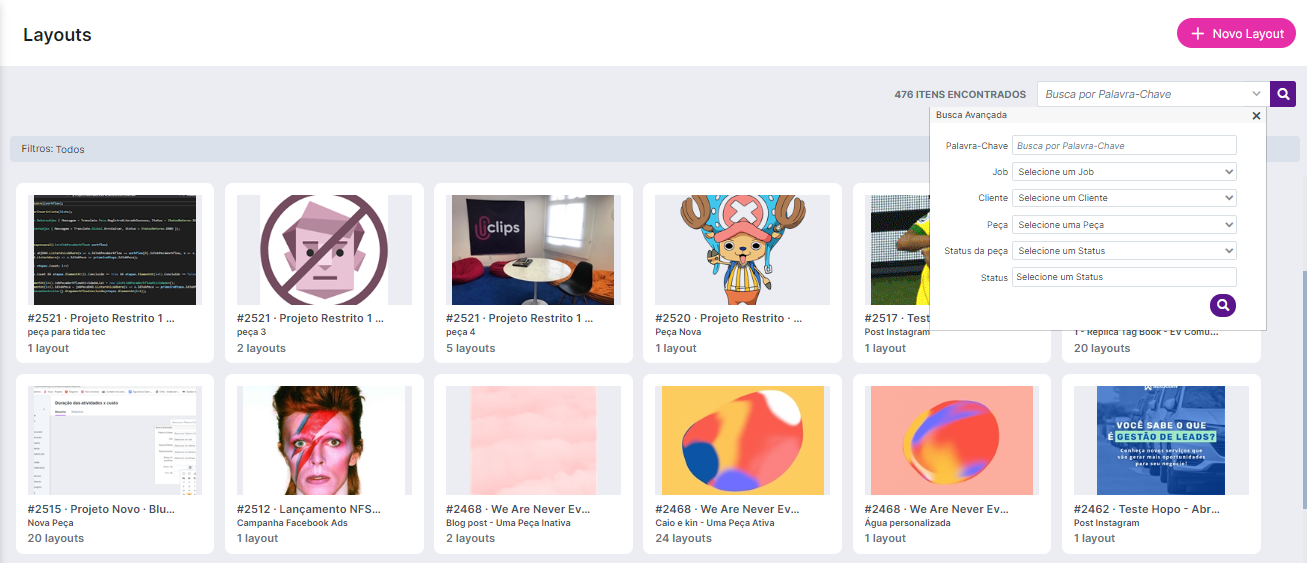Open the clips room thumbnail for peça 4

point(533,250)
